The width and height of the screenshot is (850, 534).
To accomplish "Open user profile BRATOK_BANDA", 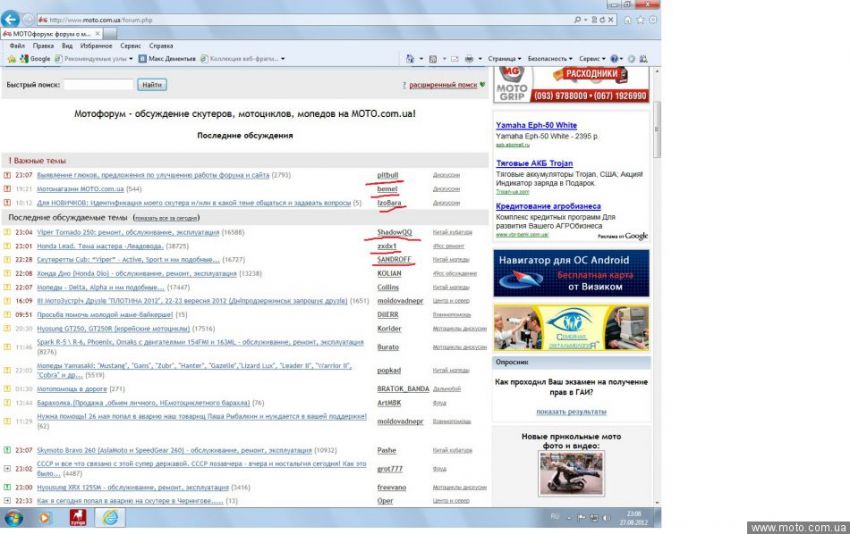I will pyautogui.click(x=403, y=389).
